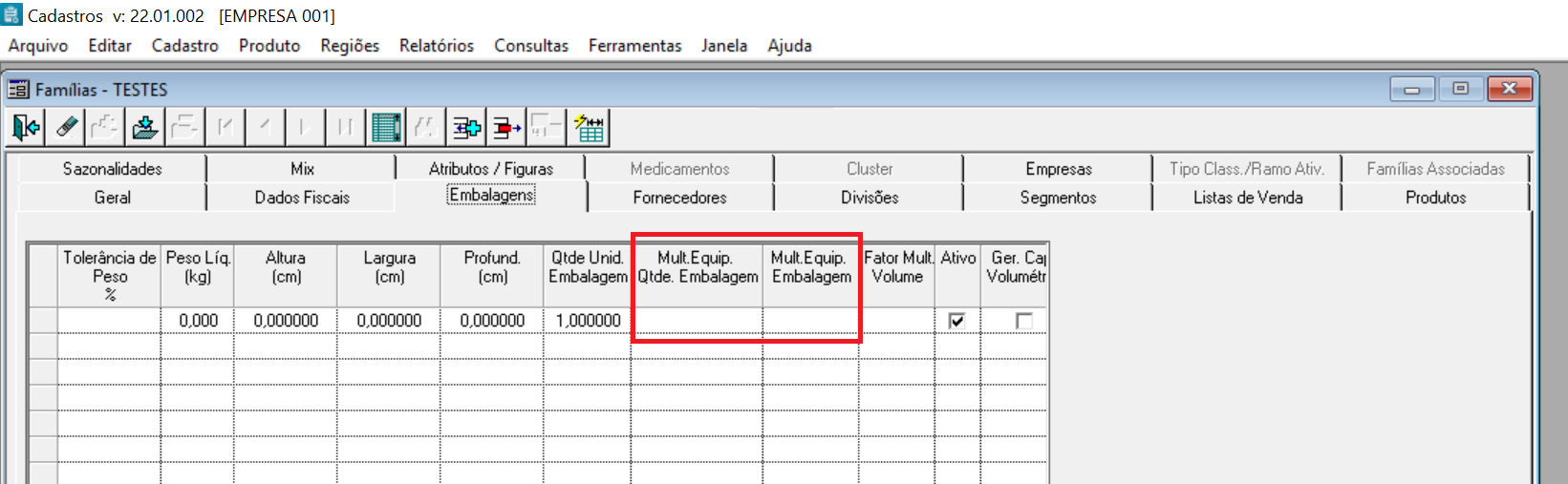The width and height of the screenshot is (1568, 484).
Task: Switch to the Medicamentos tab
Action: (x=679, y=169)
